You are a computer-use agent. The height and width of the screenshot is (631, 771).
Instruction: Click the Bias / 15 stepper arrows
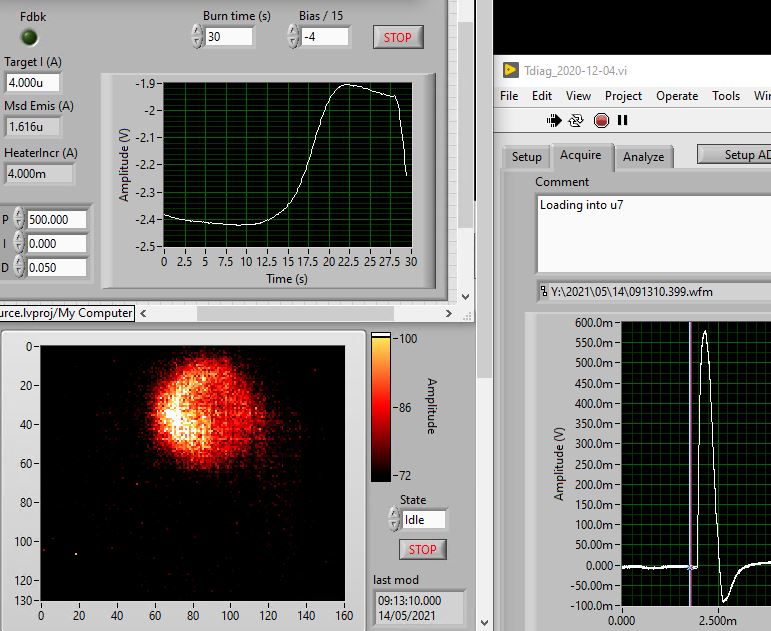pyautogui.click(x=293, y=37)
